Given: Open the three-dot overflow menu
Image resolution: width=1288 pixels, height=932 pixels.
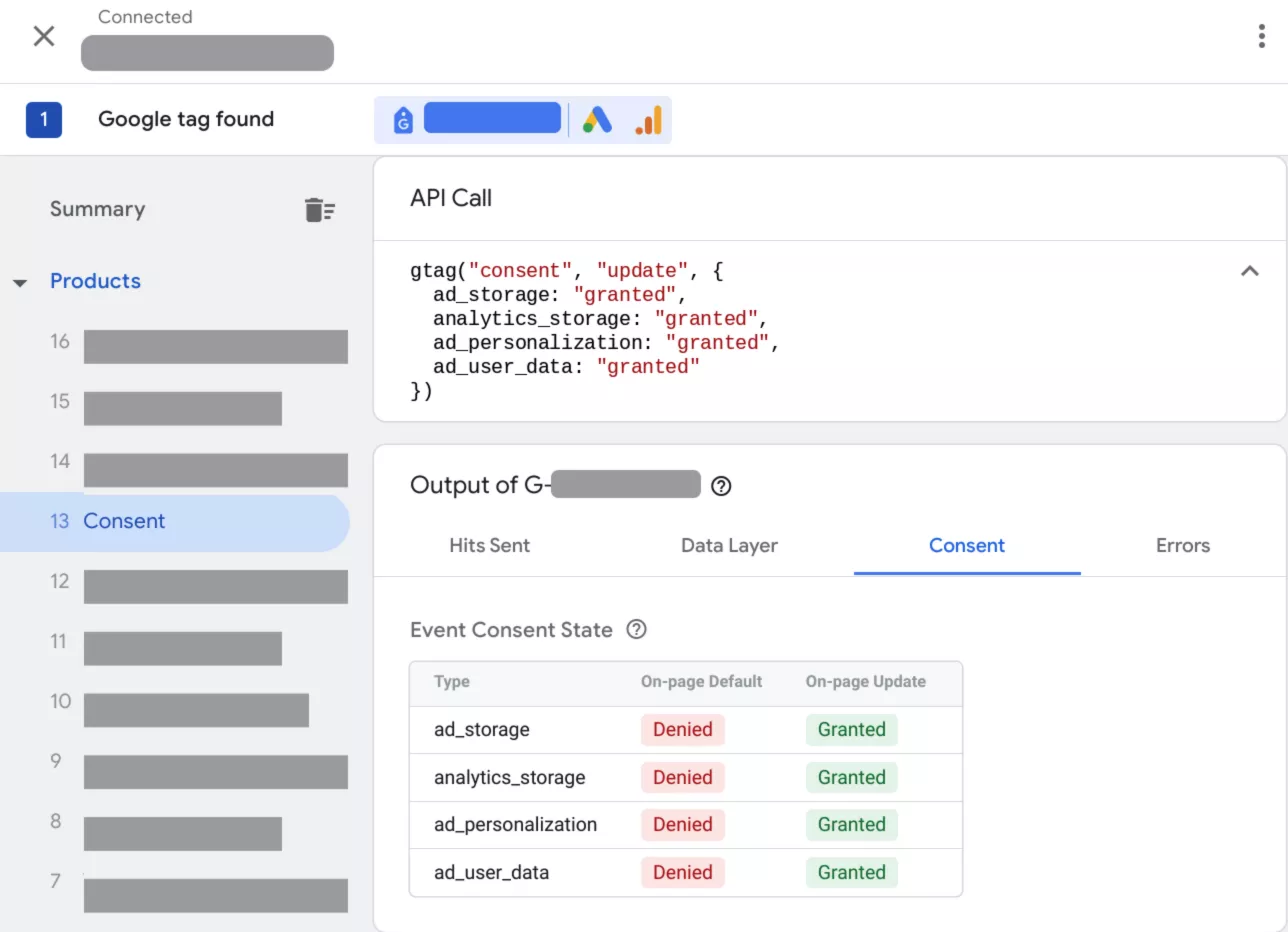Looking at the screenshot, I should pyautogui.click(x=1261, y=37).
